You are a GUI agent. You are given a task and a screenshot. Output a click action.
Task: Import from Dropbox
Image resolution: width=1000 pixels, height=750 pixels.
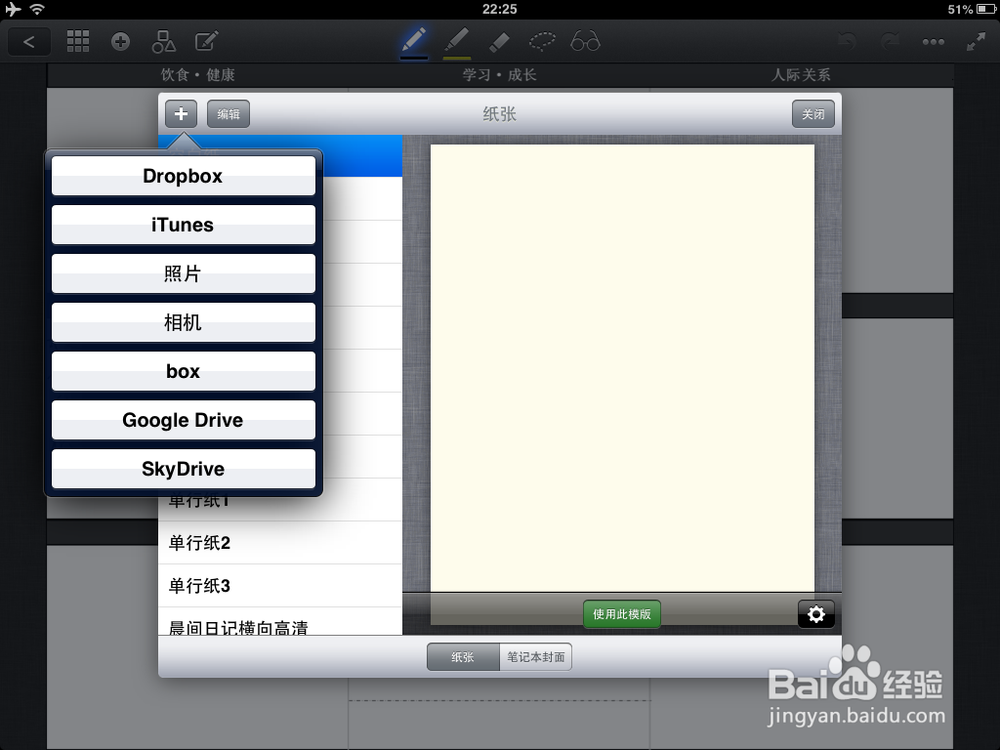(183, 176)
